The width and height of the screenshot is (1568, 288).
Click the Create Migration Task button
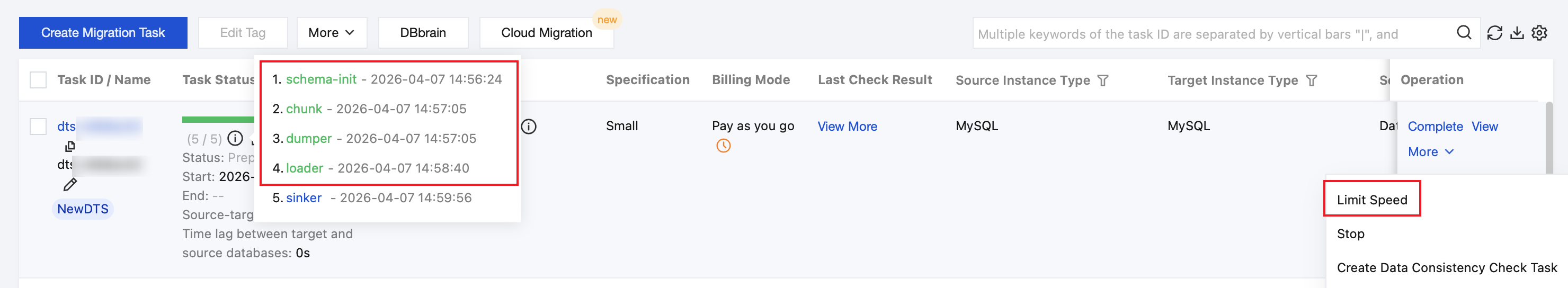103,33
